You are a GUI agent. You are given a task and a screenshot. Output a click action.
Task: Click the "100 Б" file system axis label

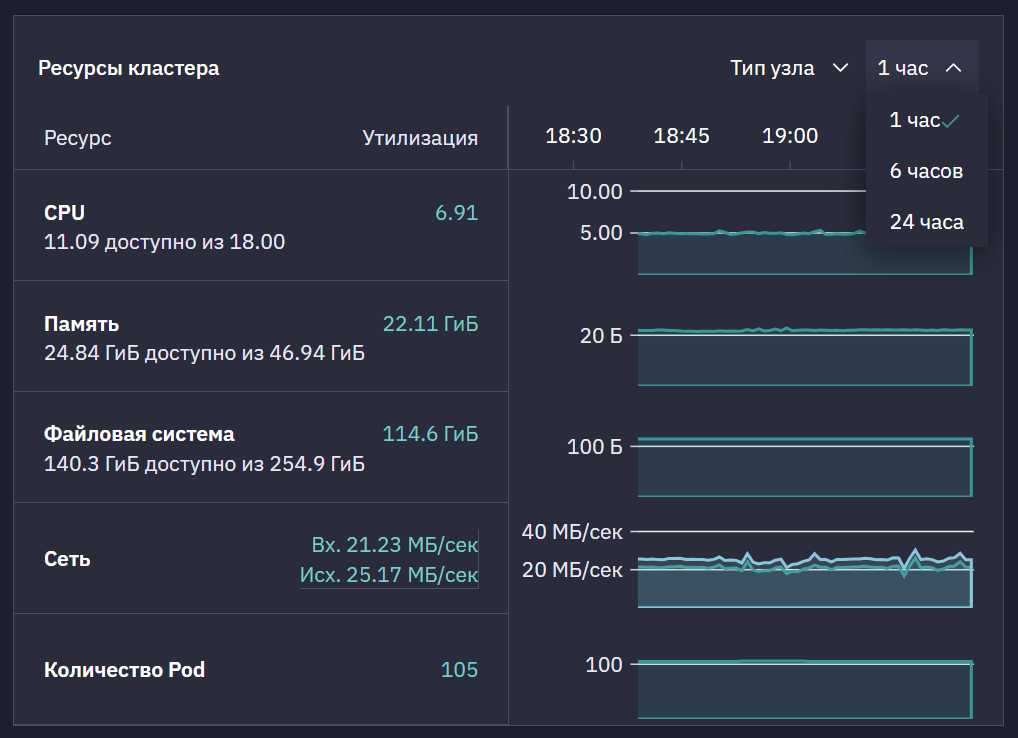tap(595, 447)
